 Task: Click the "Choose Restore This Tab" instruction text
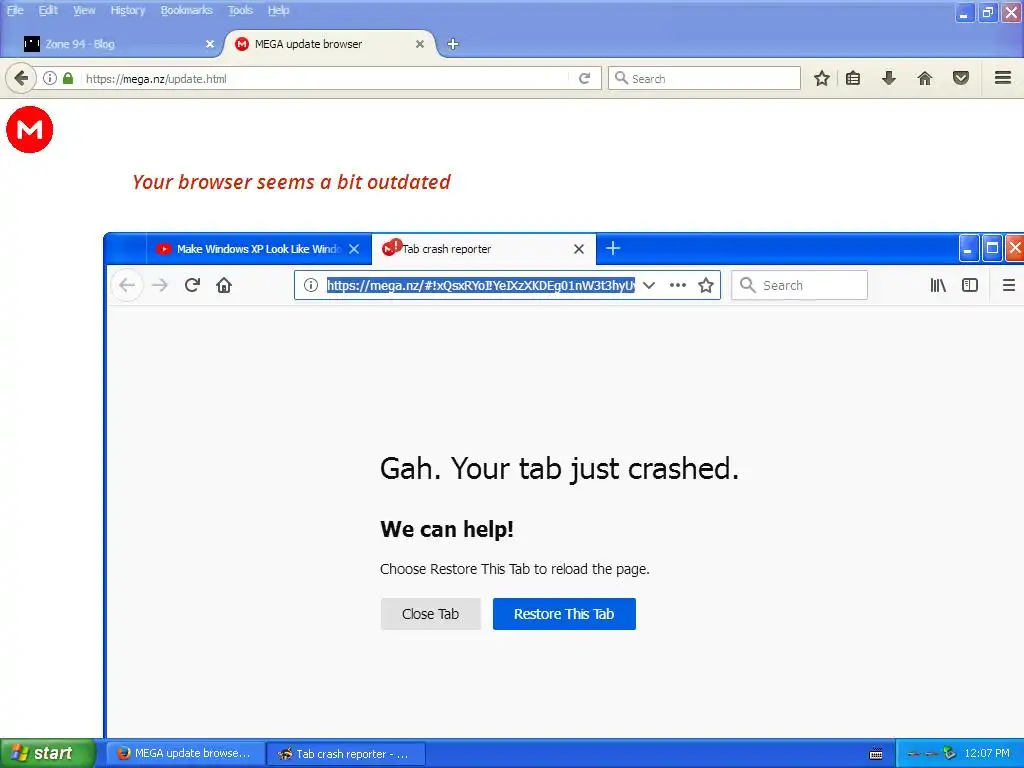pos(515,569)
